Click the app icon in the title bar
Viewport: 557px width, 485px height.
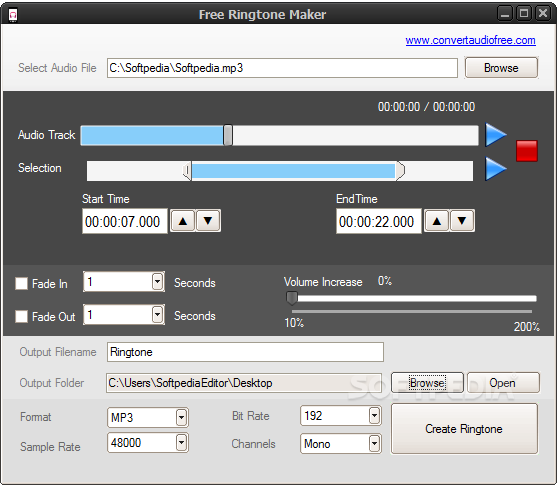[x=13, y=15]
